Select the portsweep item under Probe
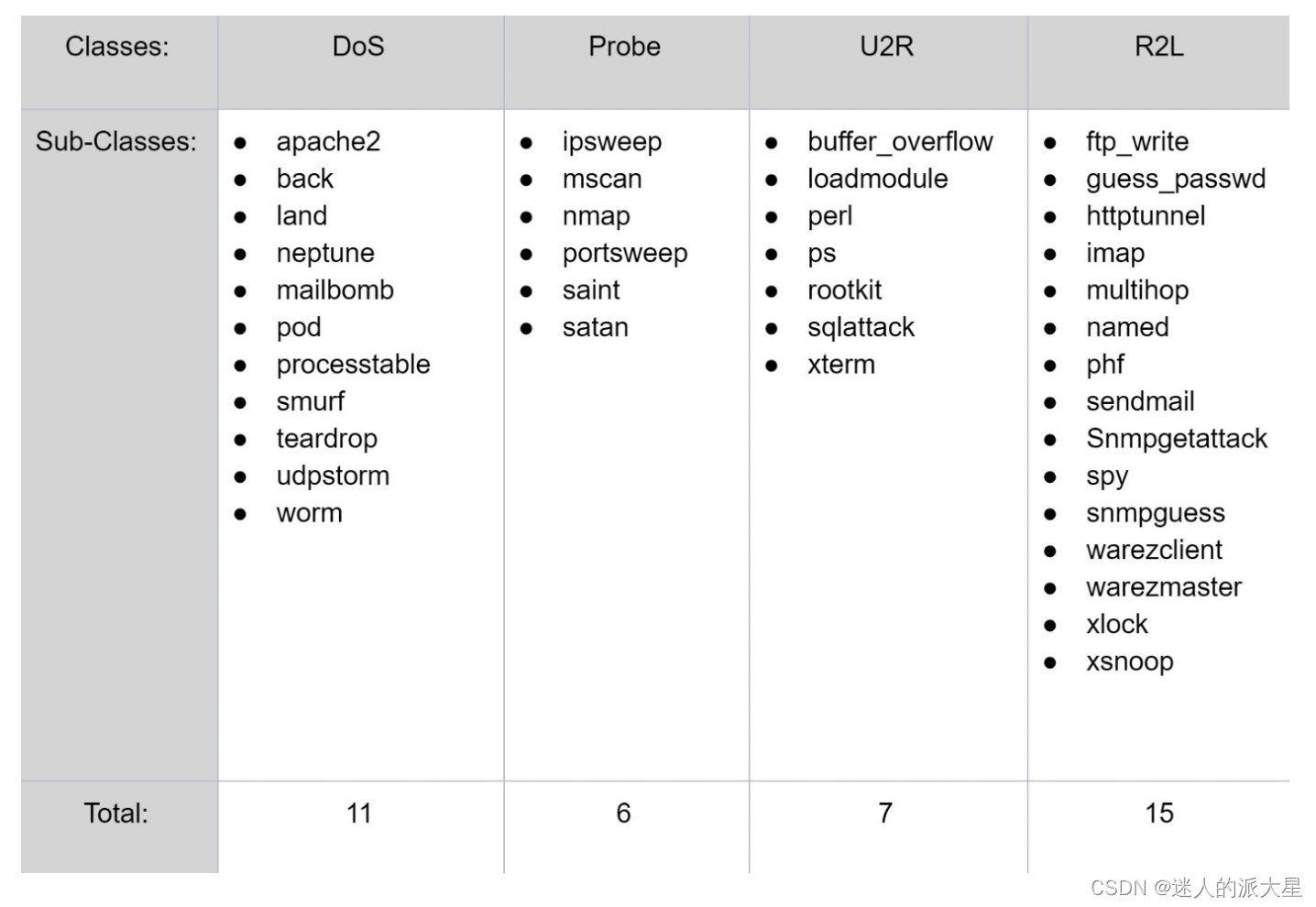 tap(624, 254)
